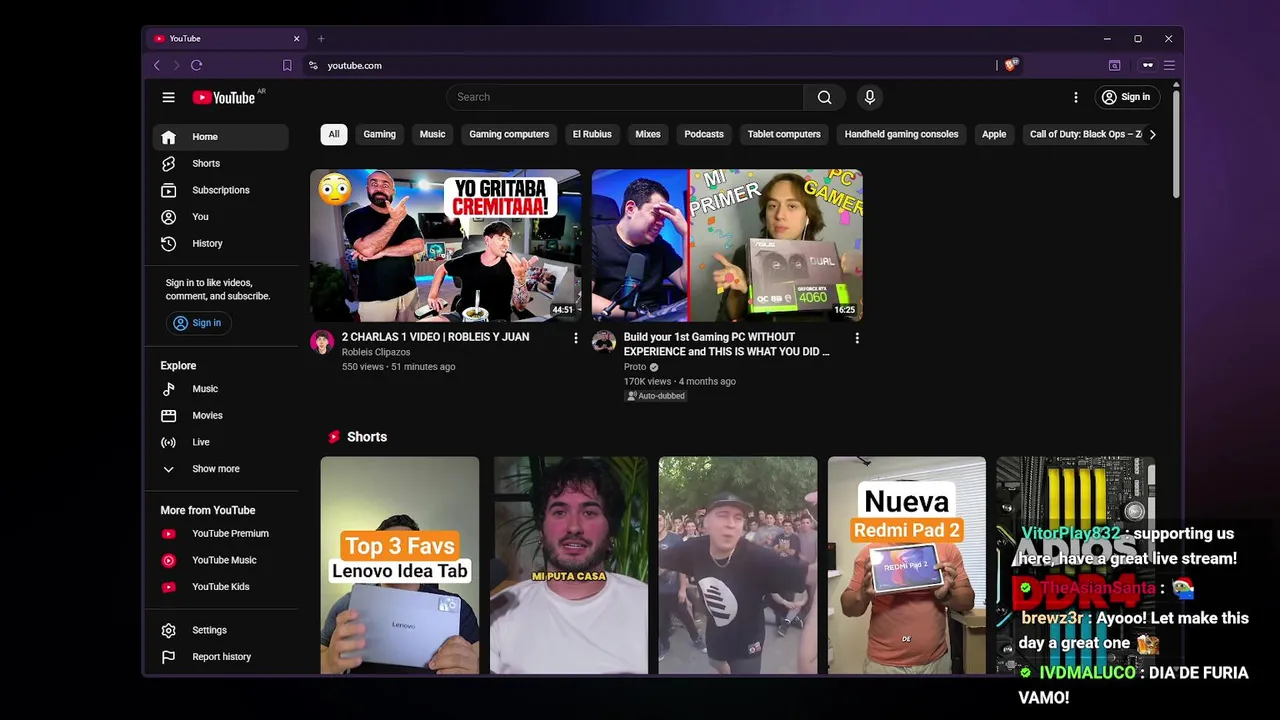Open the browser main menu icon
1280x720 pixels.
pos(1169,65)
